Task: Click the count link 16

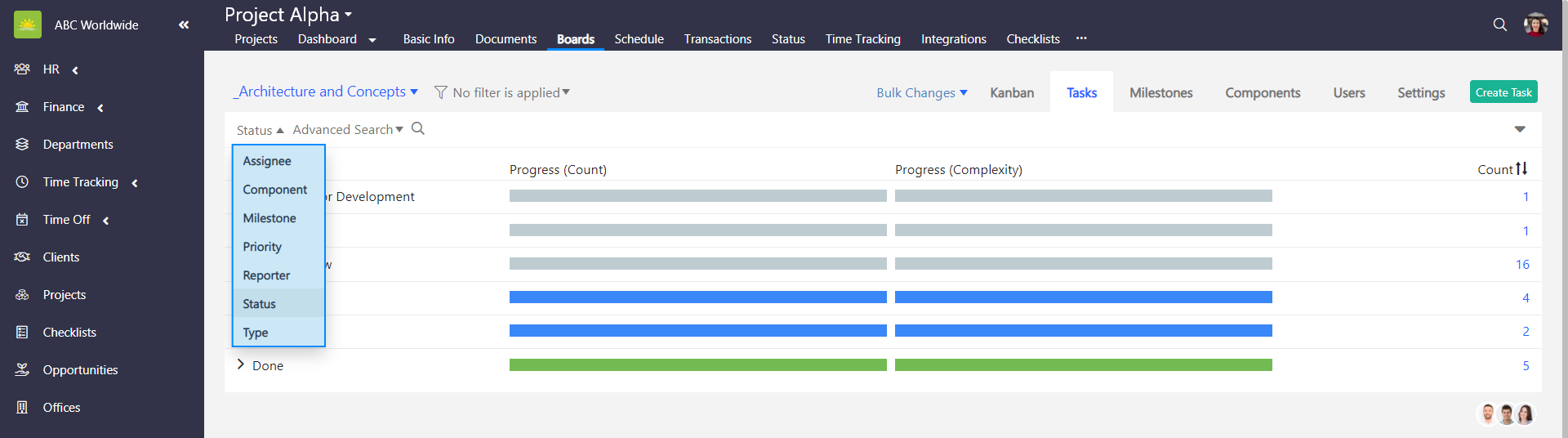Action: 1522,265
